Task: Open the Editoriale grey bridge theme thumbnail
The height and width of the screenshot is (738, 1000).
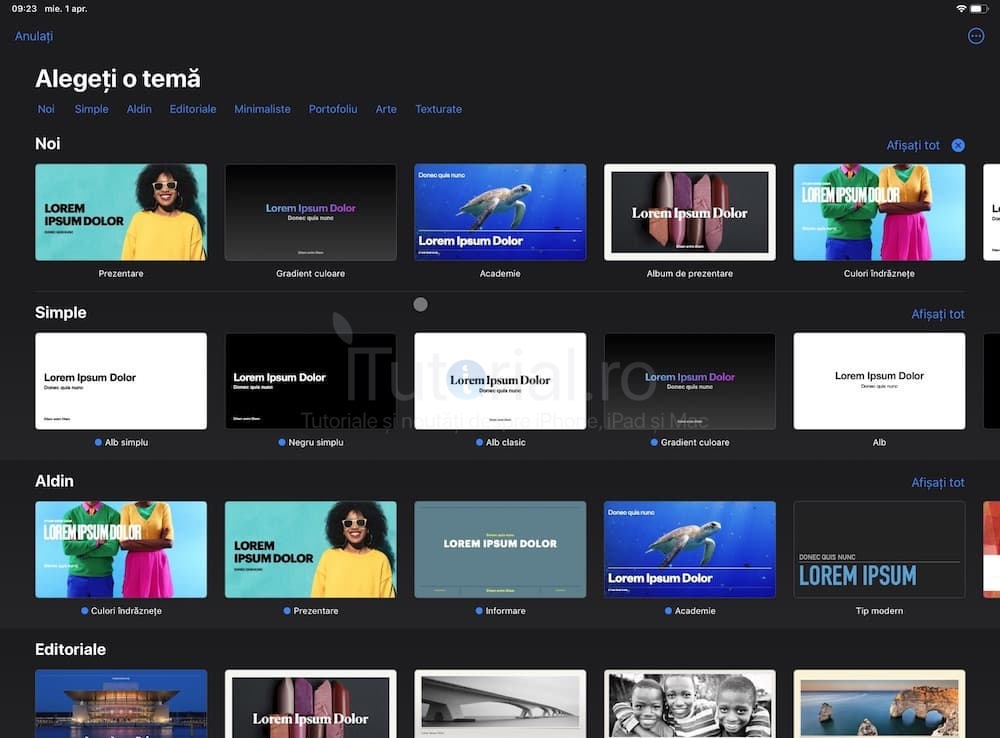Action: 500,704
